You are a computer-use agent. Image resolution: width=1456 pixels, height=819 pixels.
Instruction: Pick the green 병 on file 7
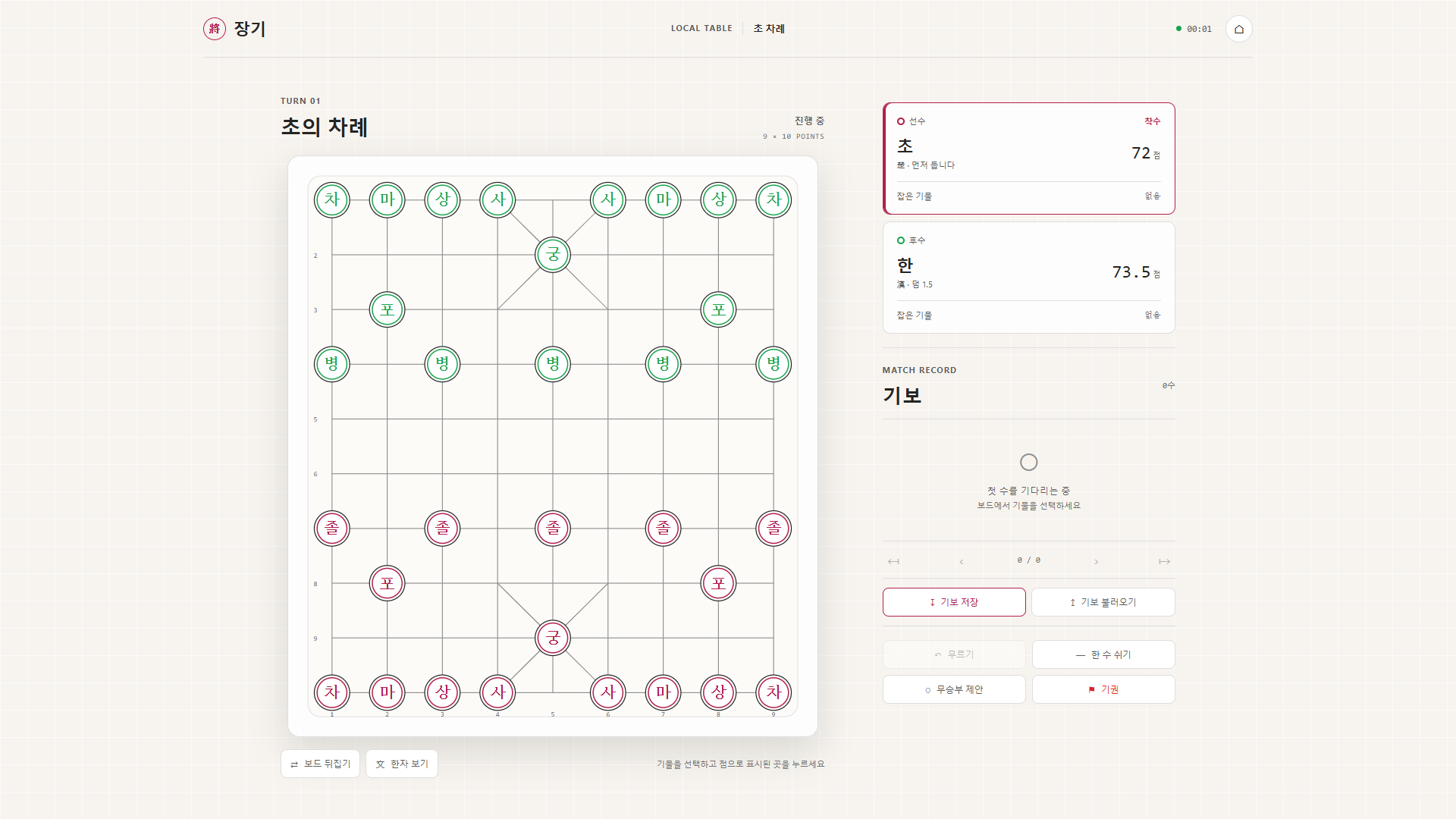[664, 364]
